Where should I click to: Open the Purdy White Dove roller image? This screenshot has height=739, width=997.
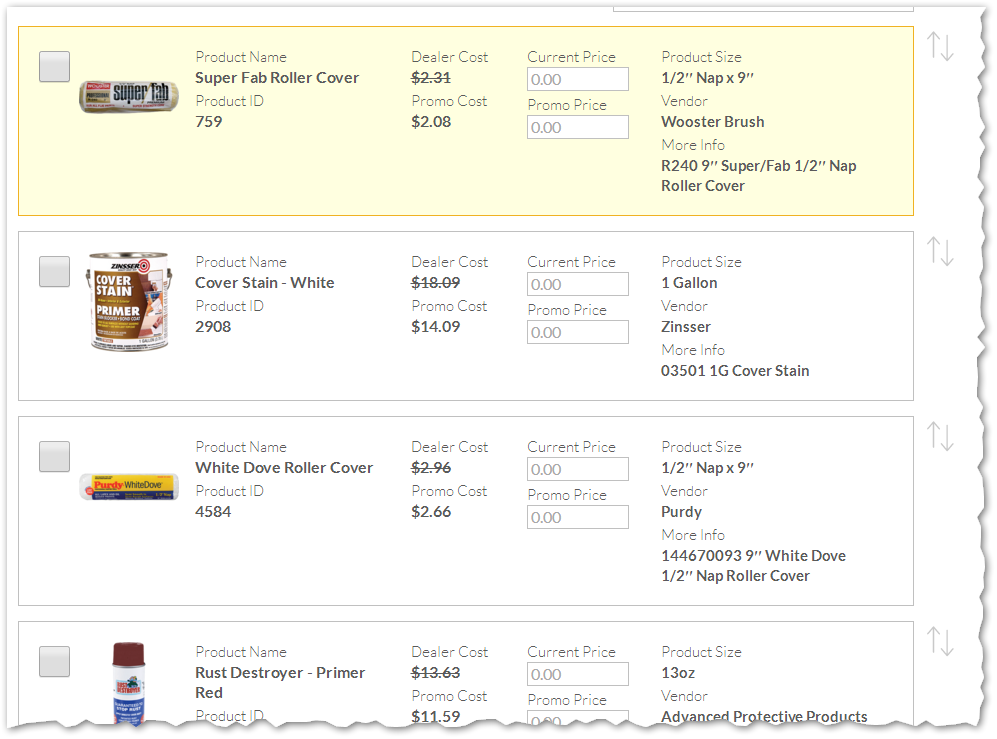coord(128,487)
